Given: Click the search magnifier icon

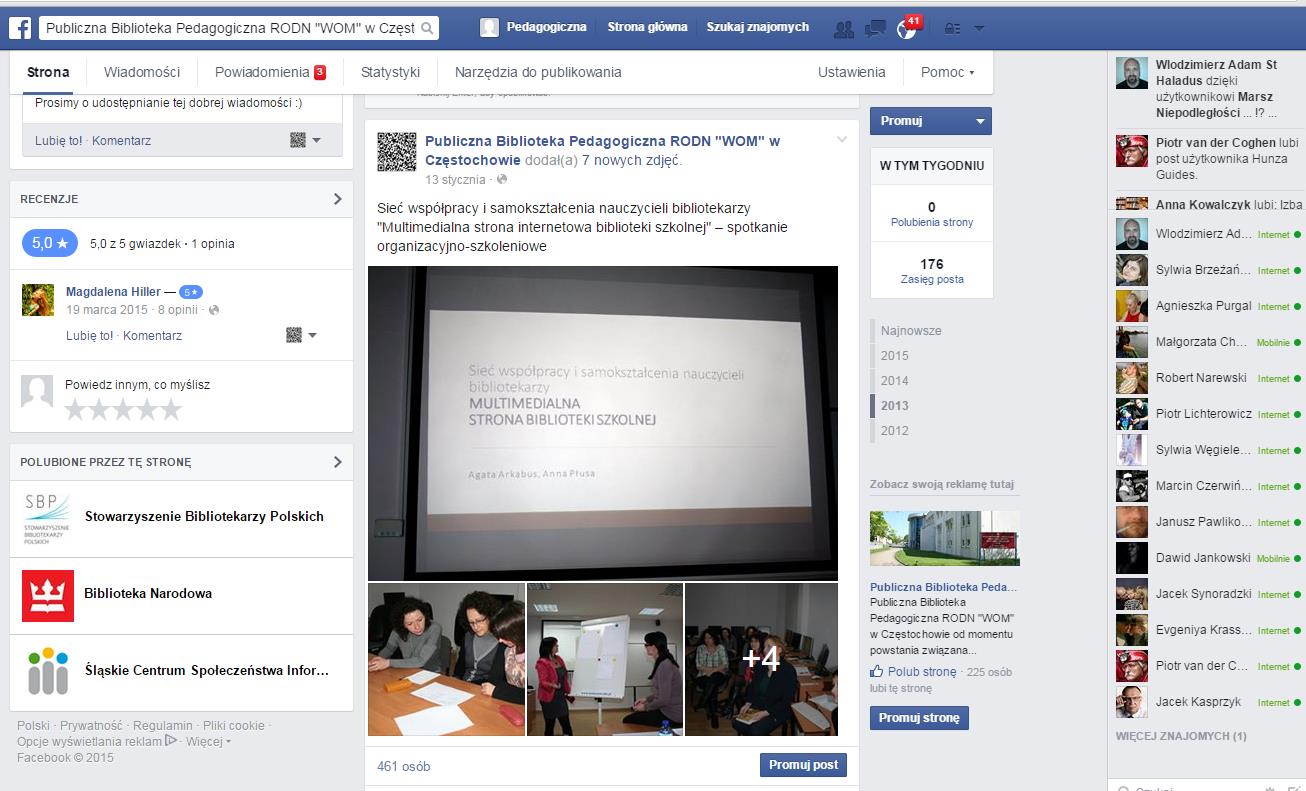Looking at the screenshot, I should (x=427, y=28).
